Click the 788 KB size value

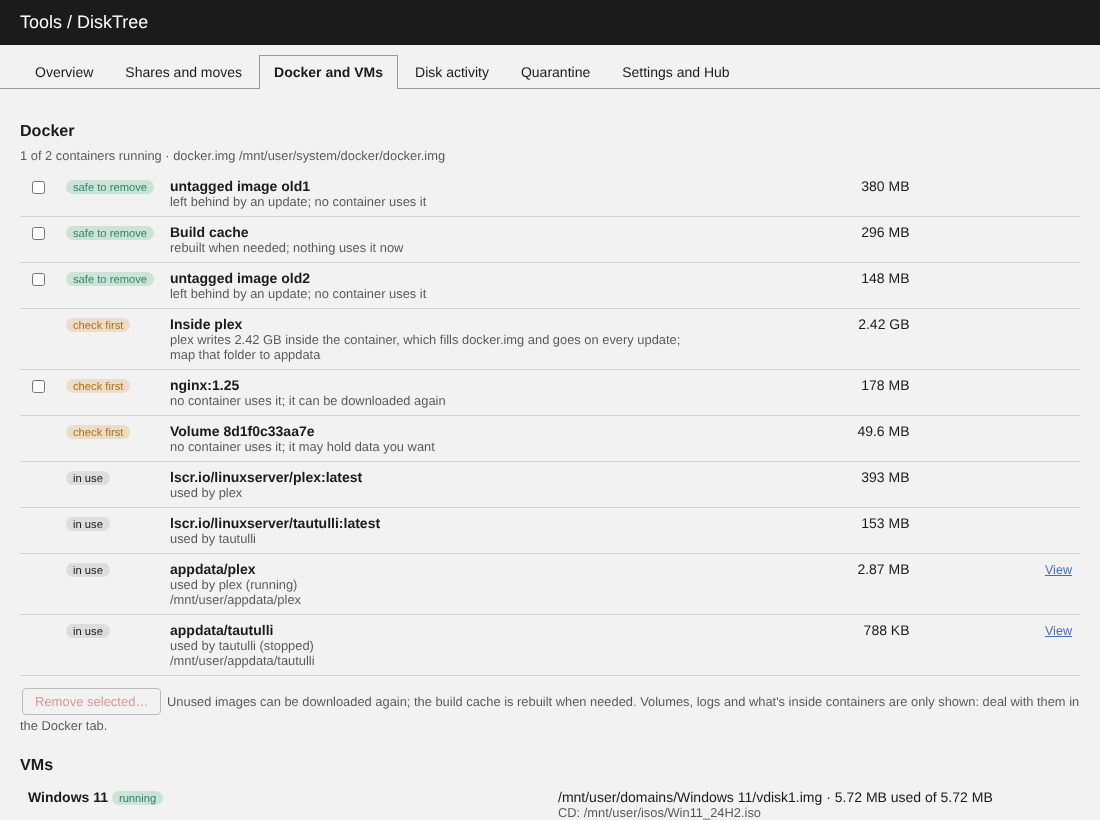pyautogui.click(x=886, y=631)
